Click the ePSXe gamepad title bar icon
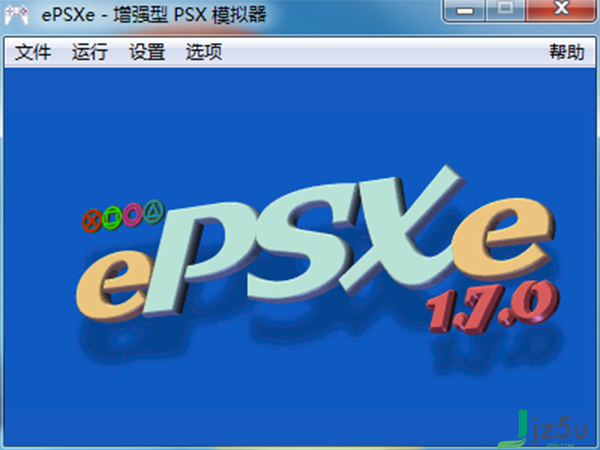Viewport: 600px width, 450px height. pos(16,15)
